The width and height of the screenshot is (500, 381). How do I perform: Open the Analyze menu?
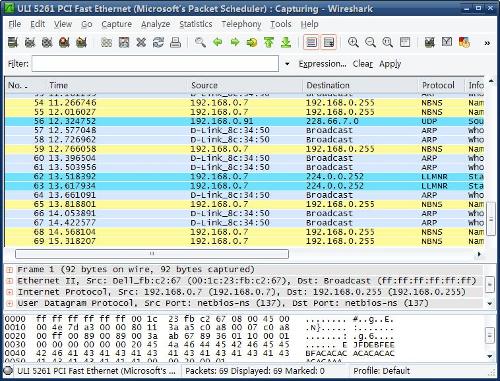coord(155,24)
